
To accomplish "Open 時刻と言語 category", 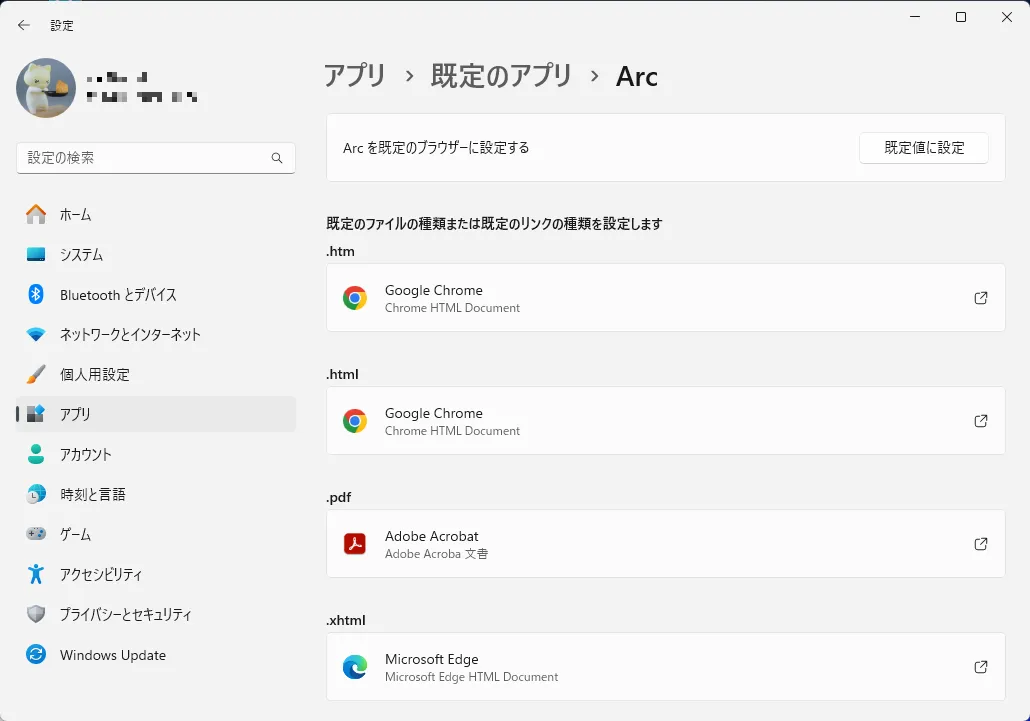I will [x=156, y=494].
